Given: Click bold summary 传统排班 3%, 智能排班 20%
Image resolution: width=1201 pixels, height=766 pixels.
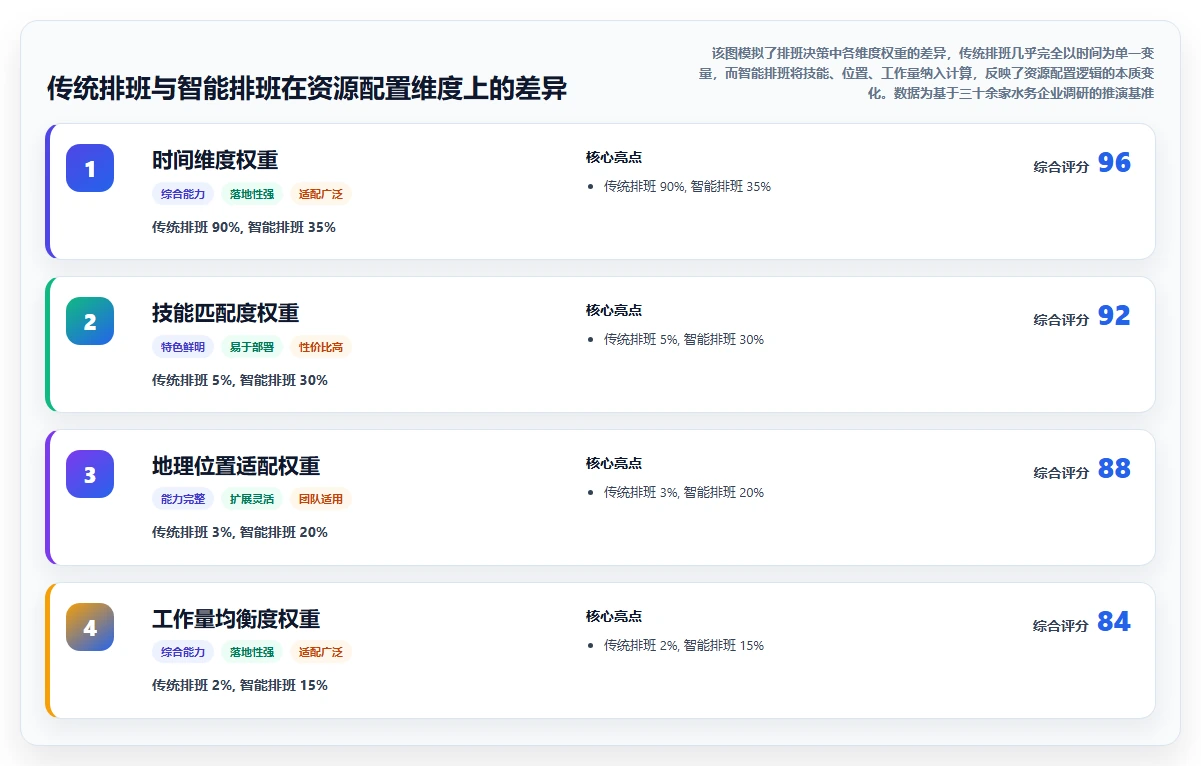Looking at the screenshot, I should click(x=240, y=532).
